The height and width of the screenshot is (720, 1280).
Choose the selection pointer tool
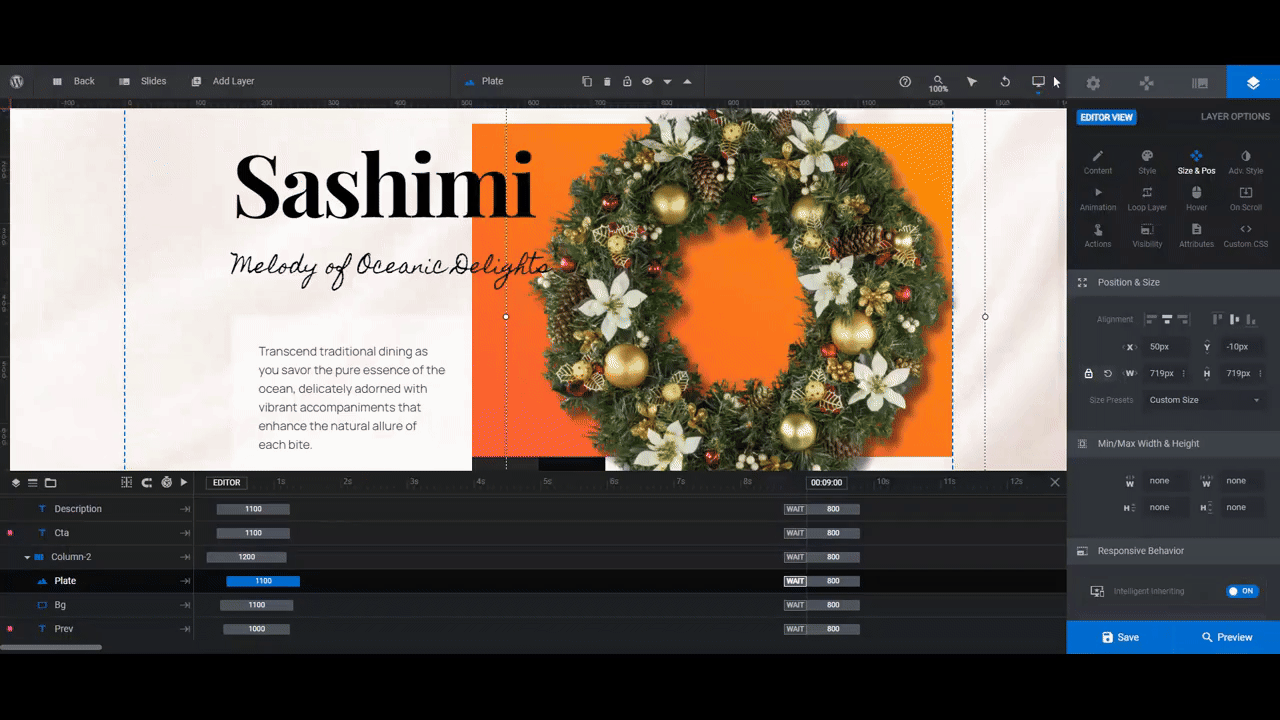[972, 82]
